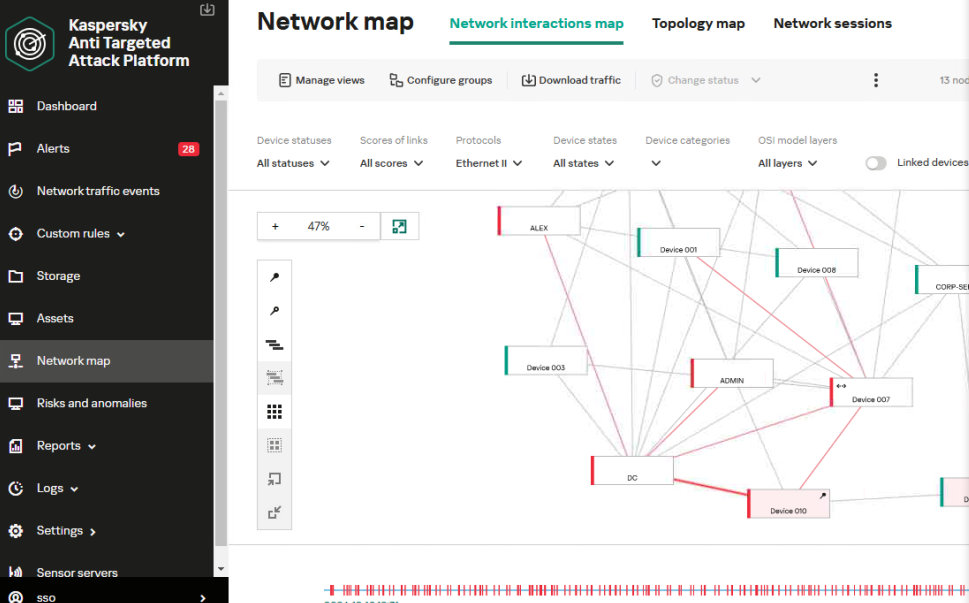Click the collapse group icon

(274, 512)
